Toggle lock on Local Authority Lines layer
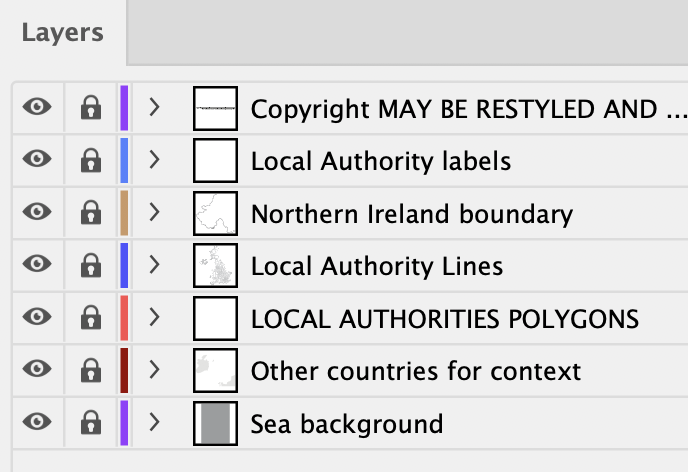The width and height of the screenshot is (688, 472). pos(91,265)
